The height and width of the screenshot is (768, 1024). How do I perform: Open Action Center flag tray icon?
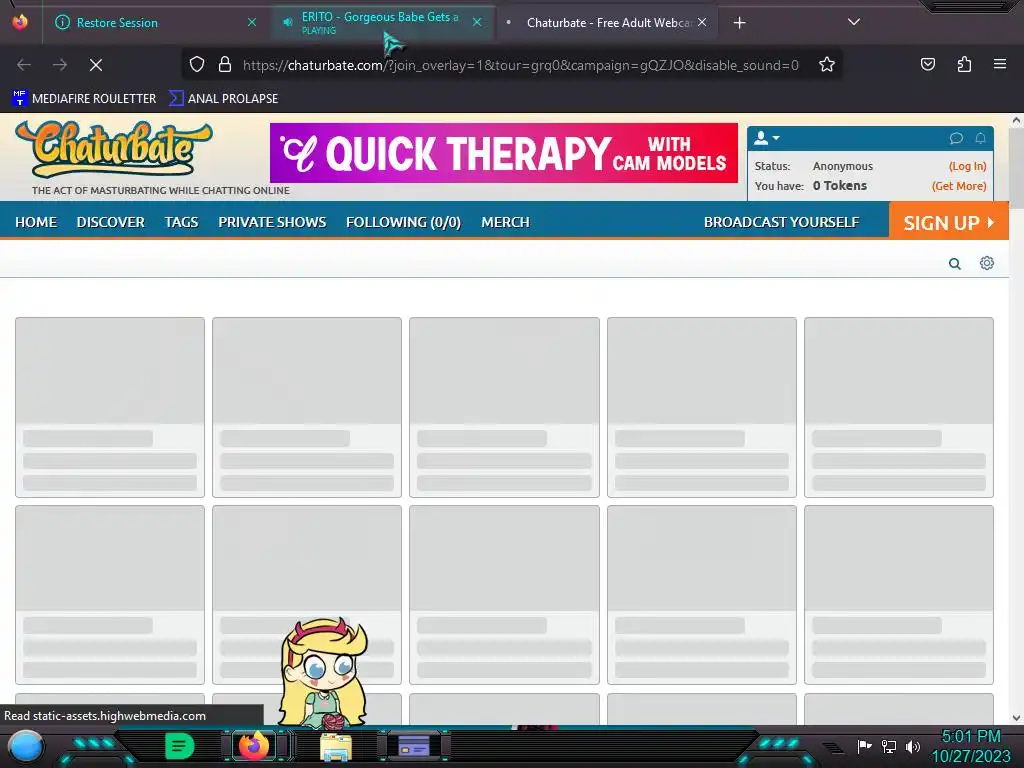(x=864, y=746)
